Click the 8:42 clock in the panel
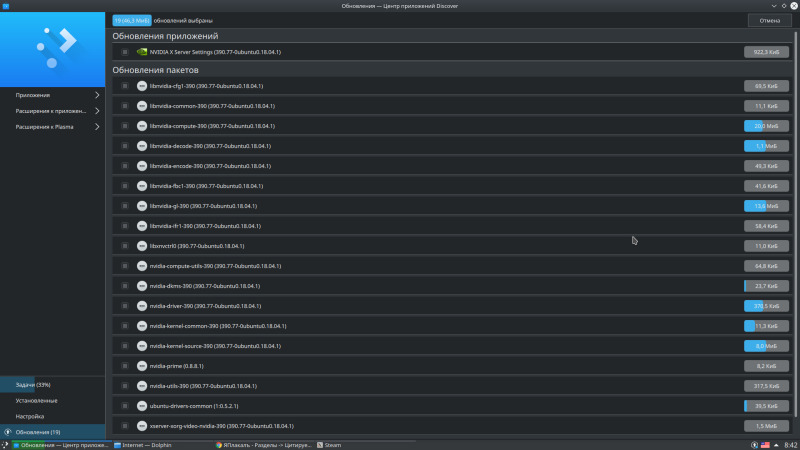800x450 pixels. [x=790, y=445]
